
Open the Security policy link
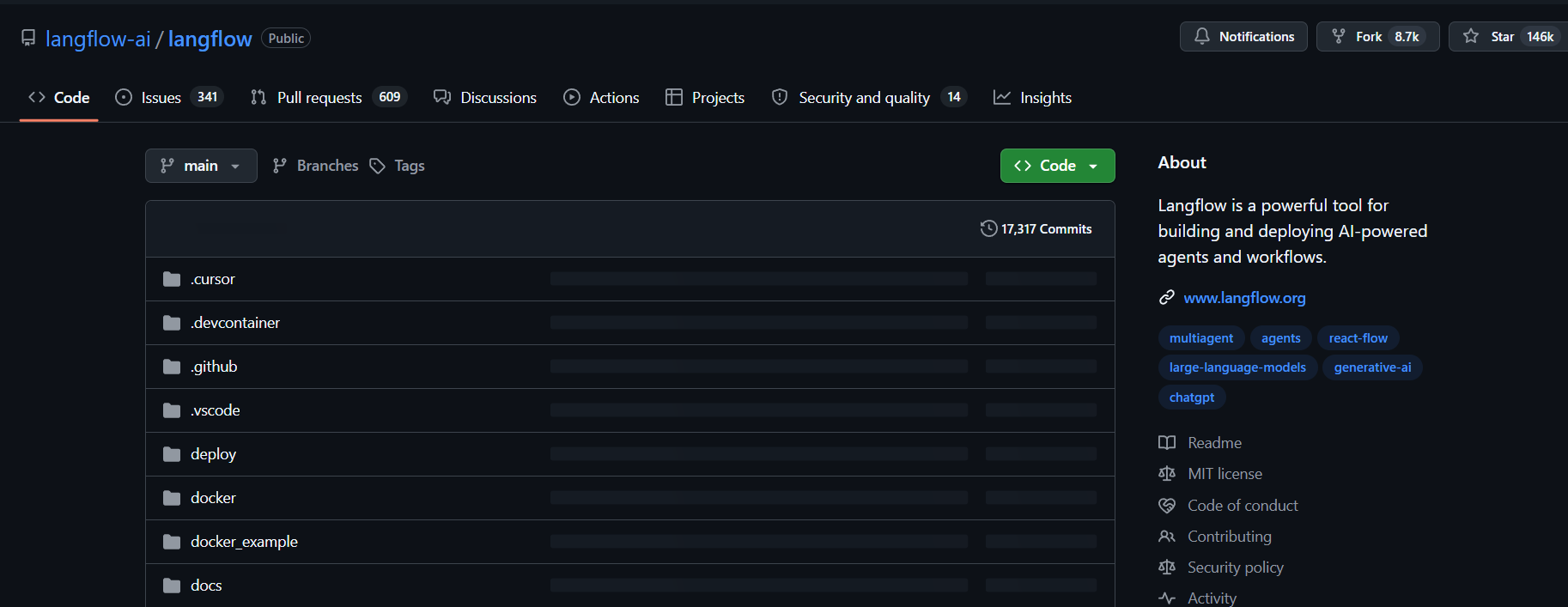1235,568
